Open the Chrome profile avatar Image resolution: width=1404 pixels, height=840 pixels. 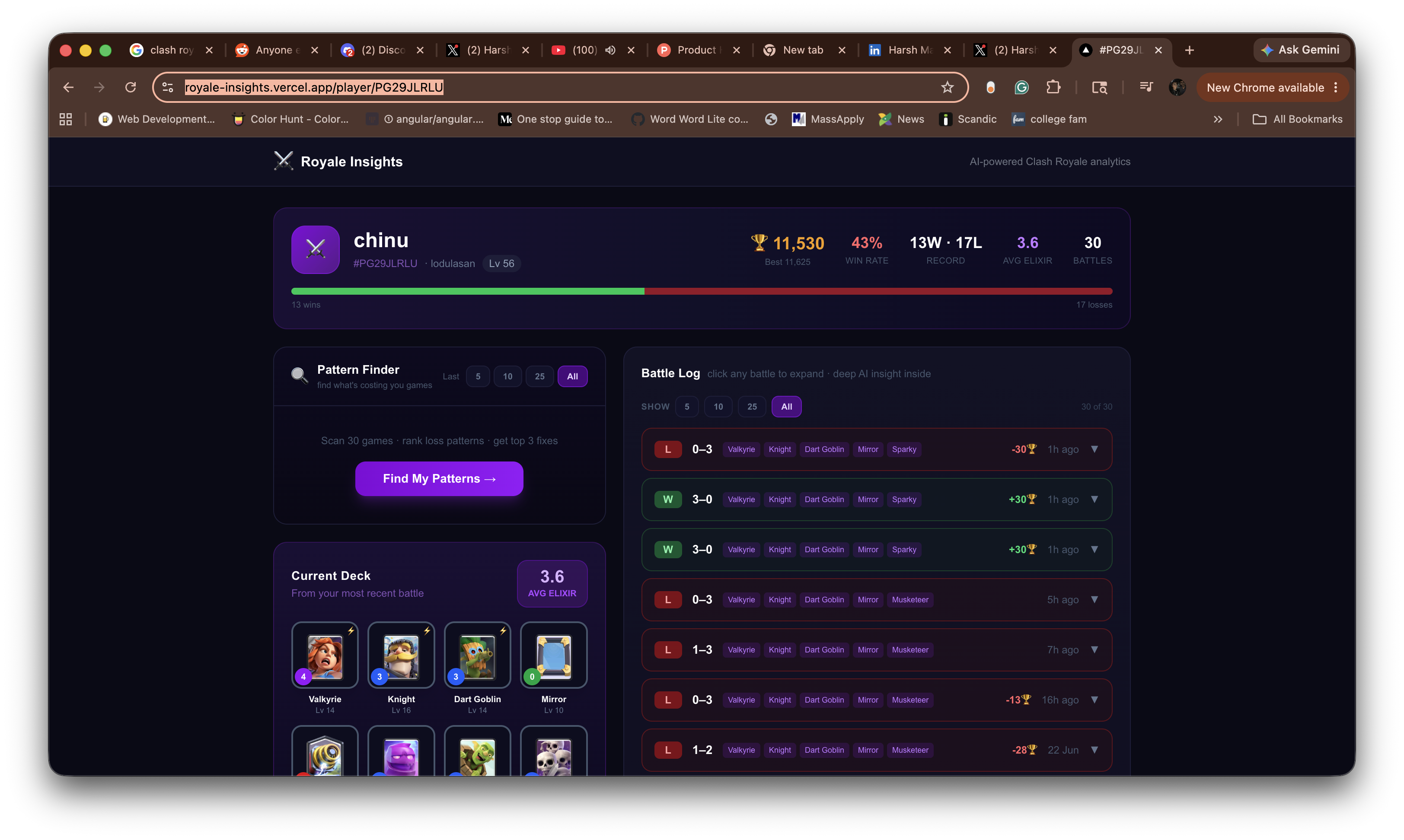tap(1177, 87)
